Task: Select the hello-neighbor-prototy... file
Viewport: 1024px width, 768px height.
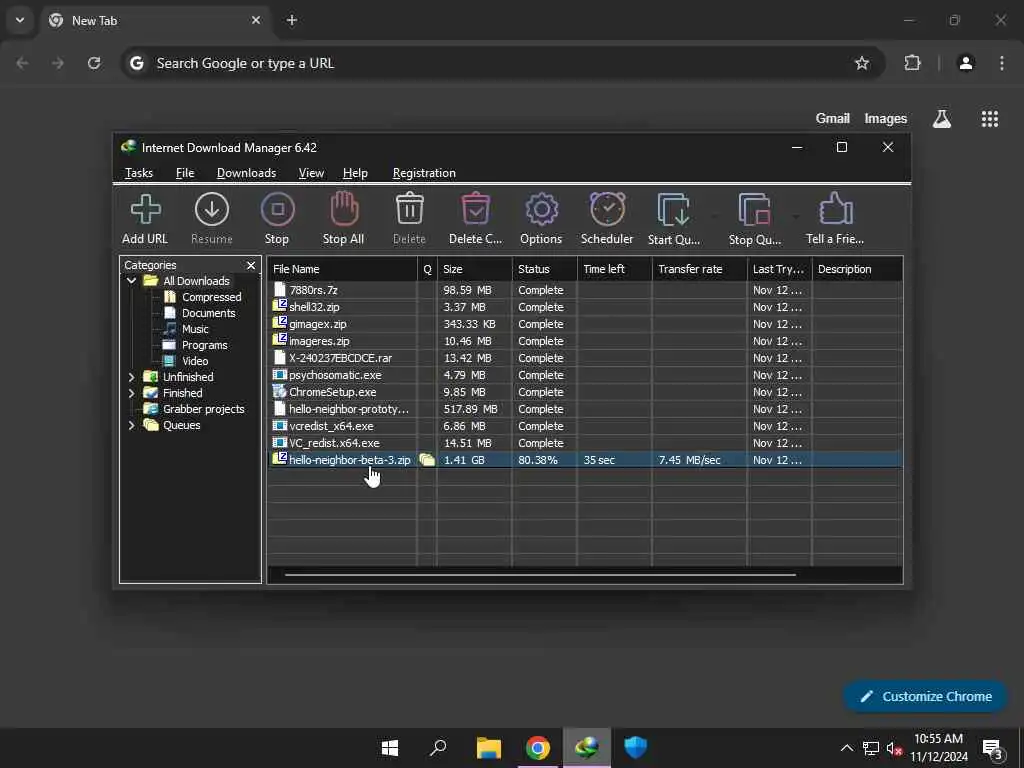Action: (349, 409)
